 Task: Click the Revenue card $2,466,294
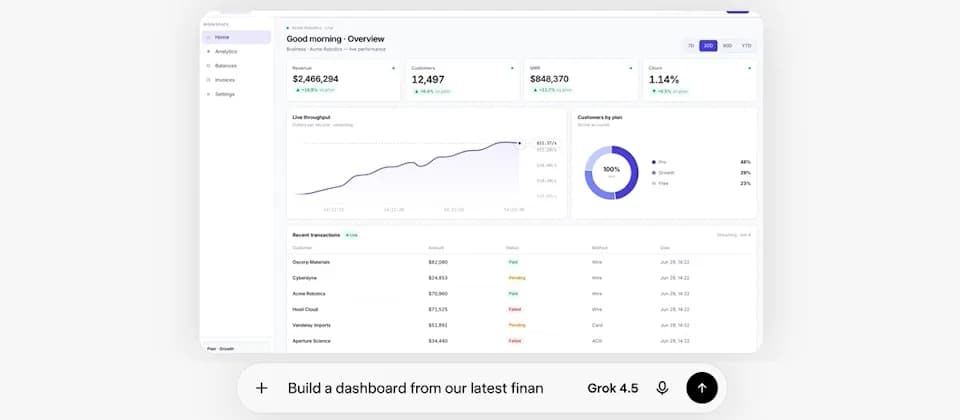343,80
